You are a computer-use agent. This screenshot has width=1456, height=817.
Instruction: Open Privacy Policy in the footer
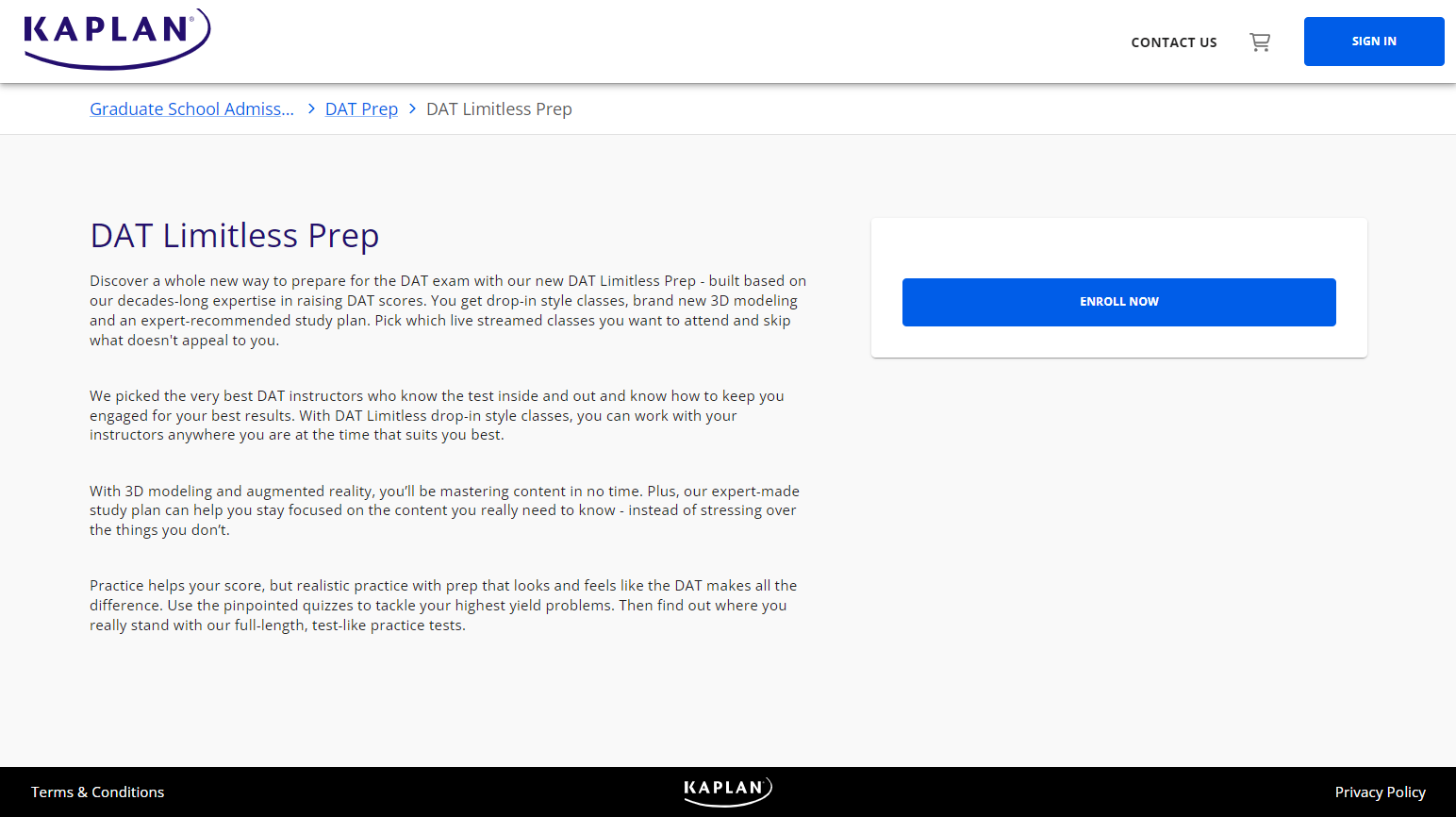point(1380,792)
